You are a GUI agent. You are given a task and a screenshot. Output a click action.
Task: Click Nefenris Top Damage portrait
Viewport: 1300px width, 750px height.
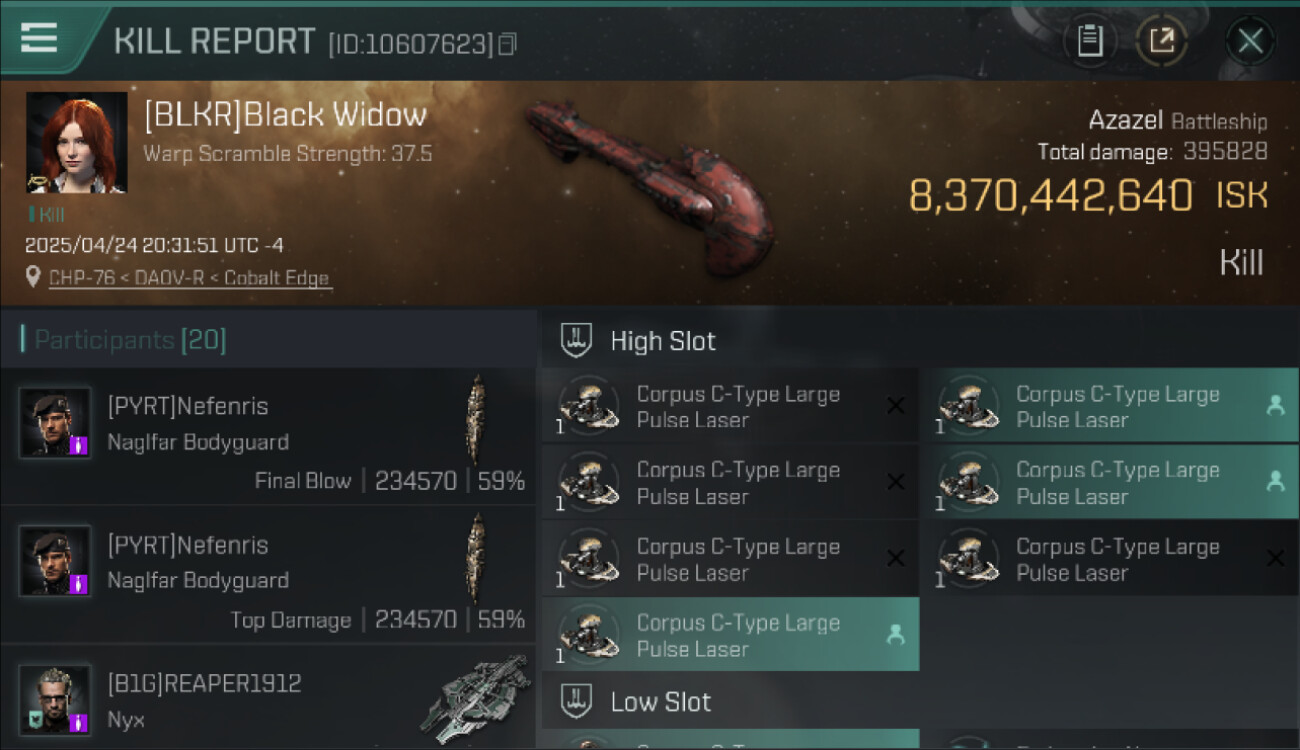click(x=55, y=561)
